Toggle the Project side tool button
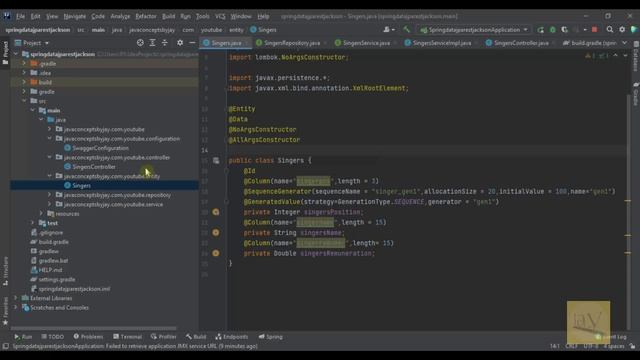This screenshot has width=640, height=360. [5, 53]
